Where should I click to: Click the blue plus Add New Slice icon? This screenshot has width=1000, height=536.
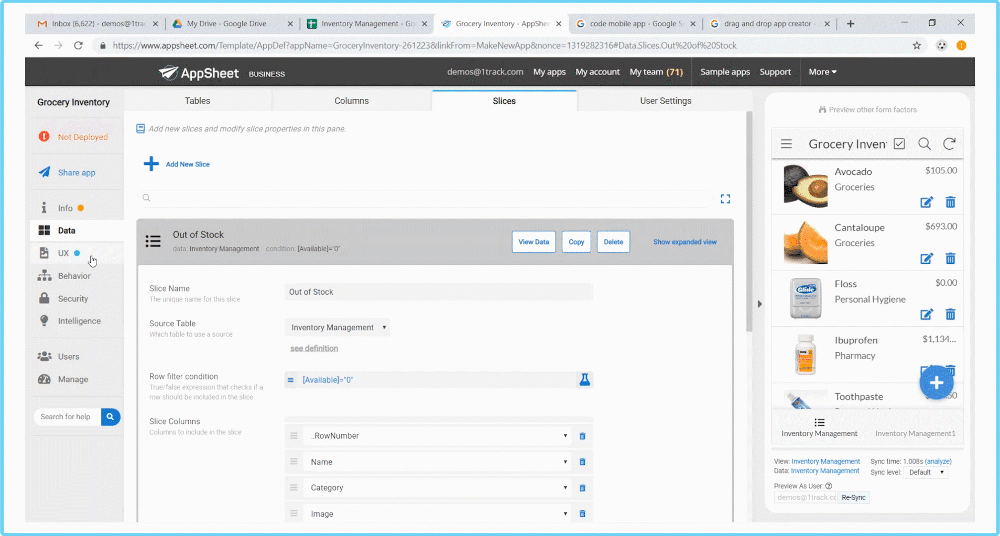(151, 164)
